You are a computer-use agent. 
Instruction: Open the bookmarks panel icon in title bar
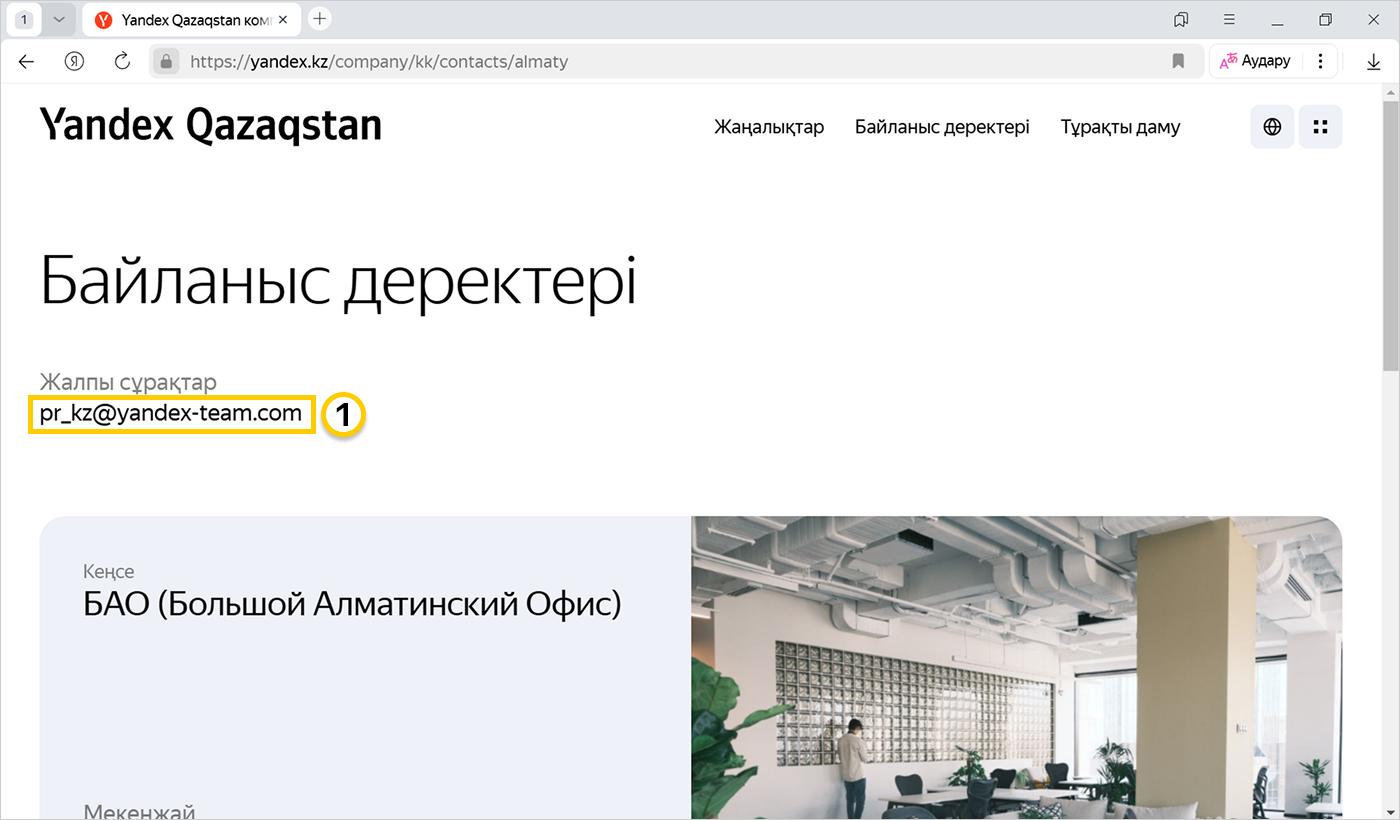(1181, 19)
